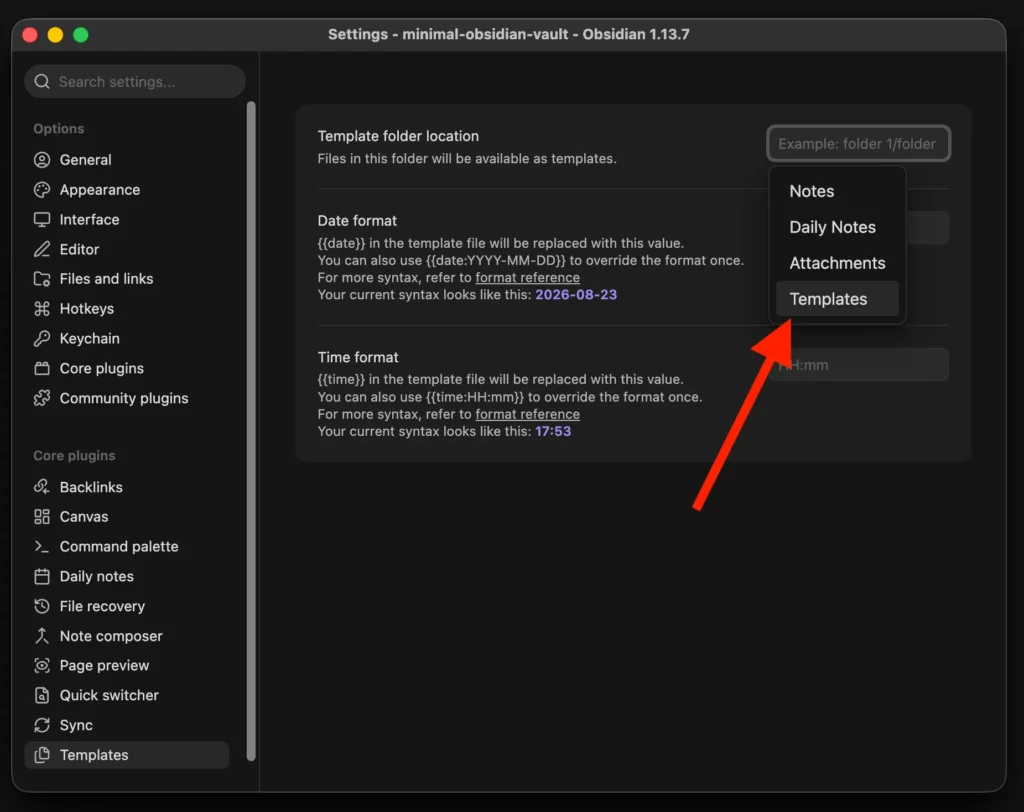Click the General profile icon
Screen dimensions: 1024x812
pos(42,159)
